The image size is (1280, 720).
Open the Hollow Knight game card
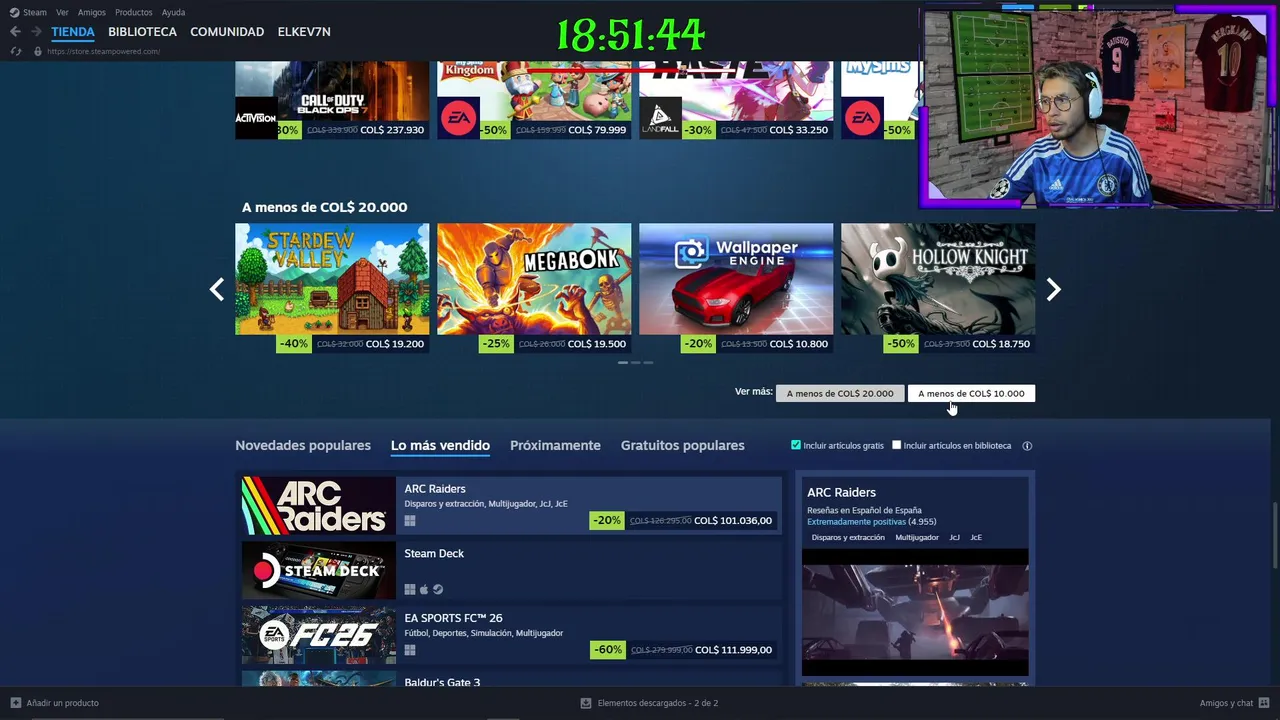pos(938,288)
